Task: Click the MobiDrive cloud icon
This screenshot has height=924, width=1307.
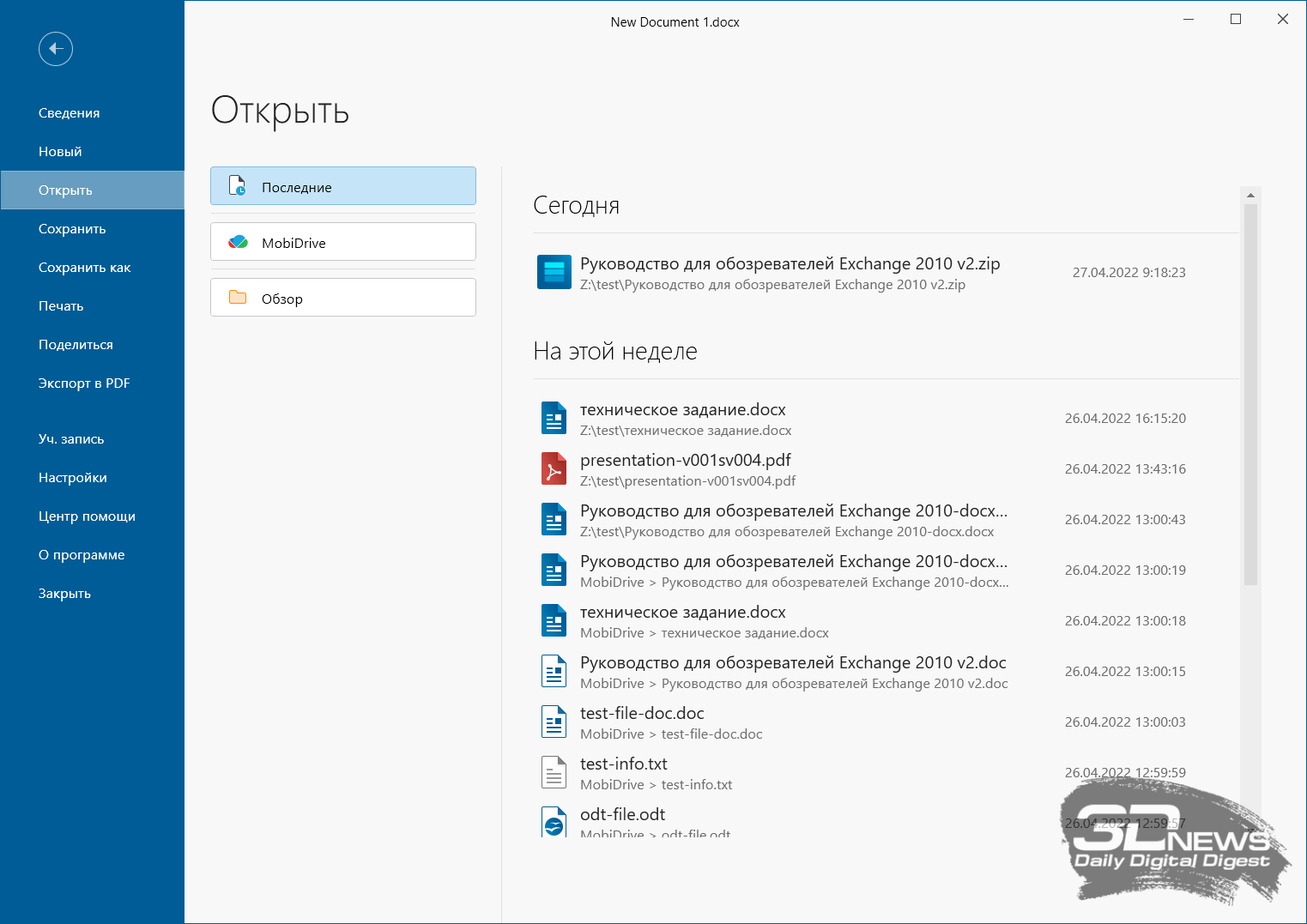Action: (x=238, y=242)
